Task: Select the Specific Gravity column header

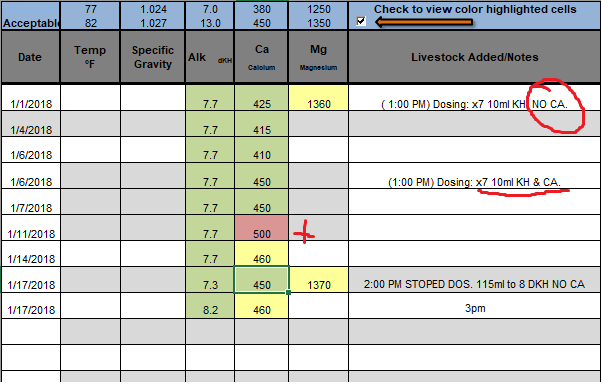Action: 152,57
